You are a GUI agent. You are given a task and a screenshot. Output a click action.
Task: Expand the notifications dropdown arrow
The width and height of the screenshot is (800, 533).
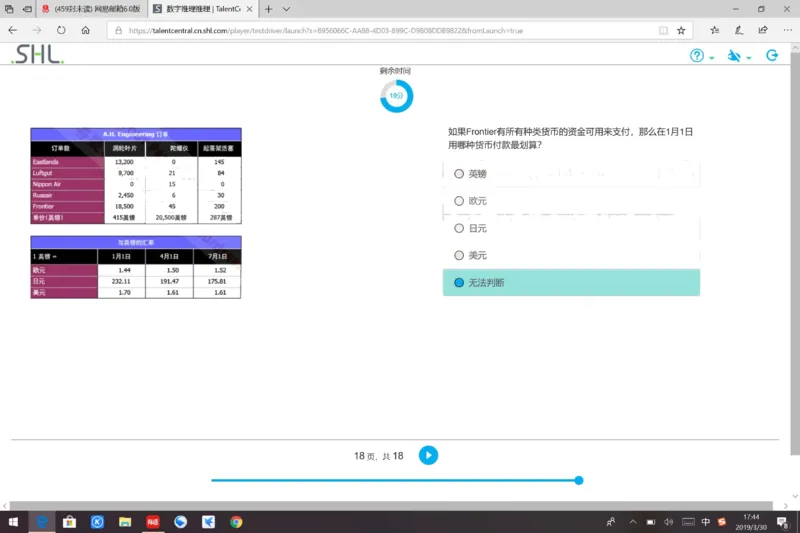click(x=748, y=58)
